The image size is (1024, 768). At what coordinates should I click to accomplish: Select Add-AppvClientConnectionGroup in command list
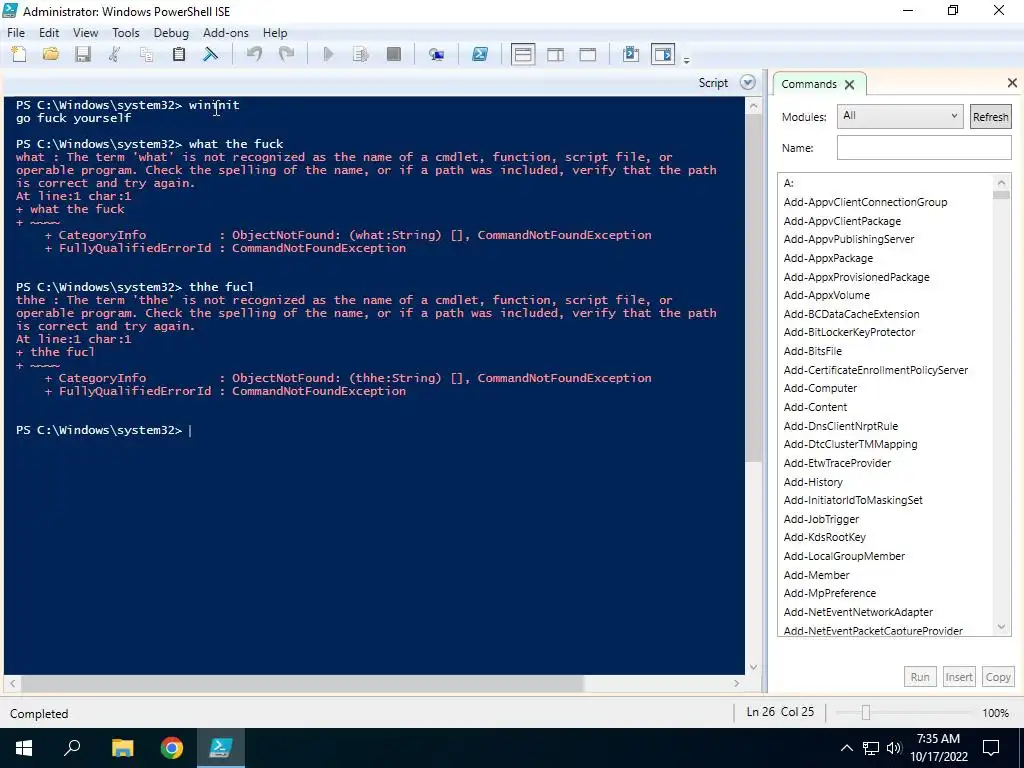point(865,202)
